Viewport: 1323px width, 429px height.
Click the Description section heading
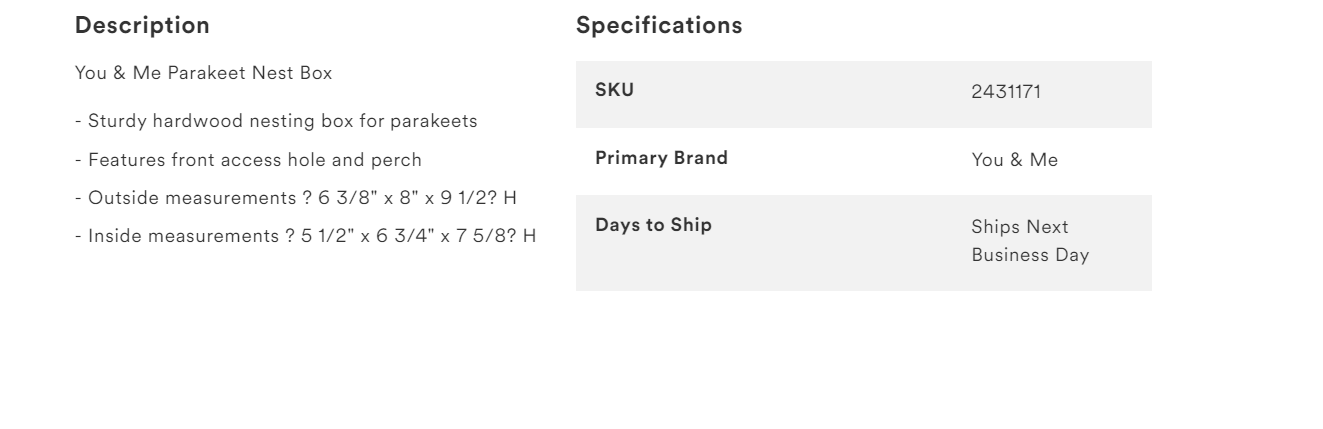pyautogui.click(x=142, y=26)
